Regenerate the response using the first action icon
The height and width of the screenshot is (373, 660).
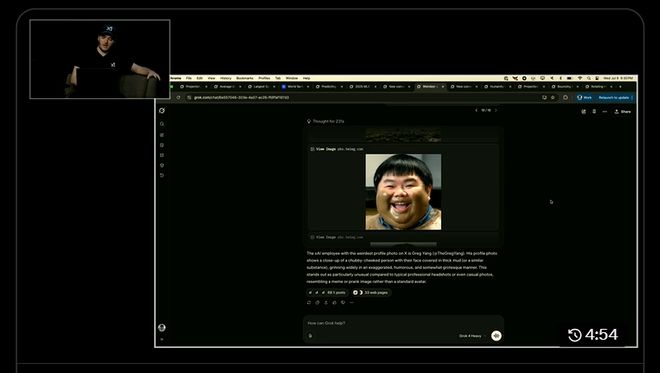pyautogui.click(x=309, y=302)
